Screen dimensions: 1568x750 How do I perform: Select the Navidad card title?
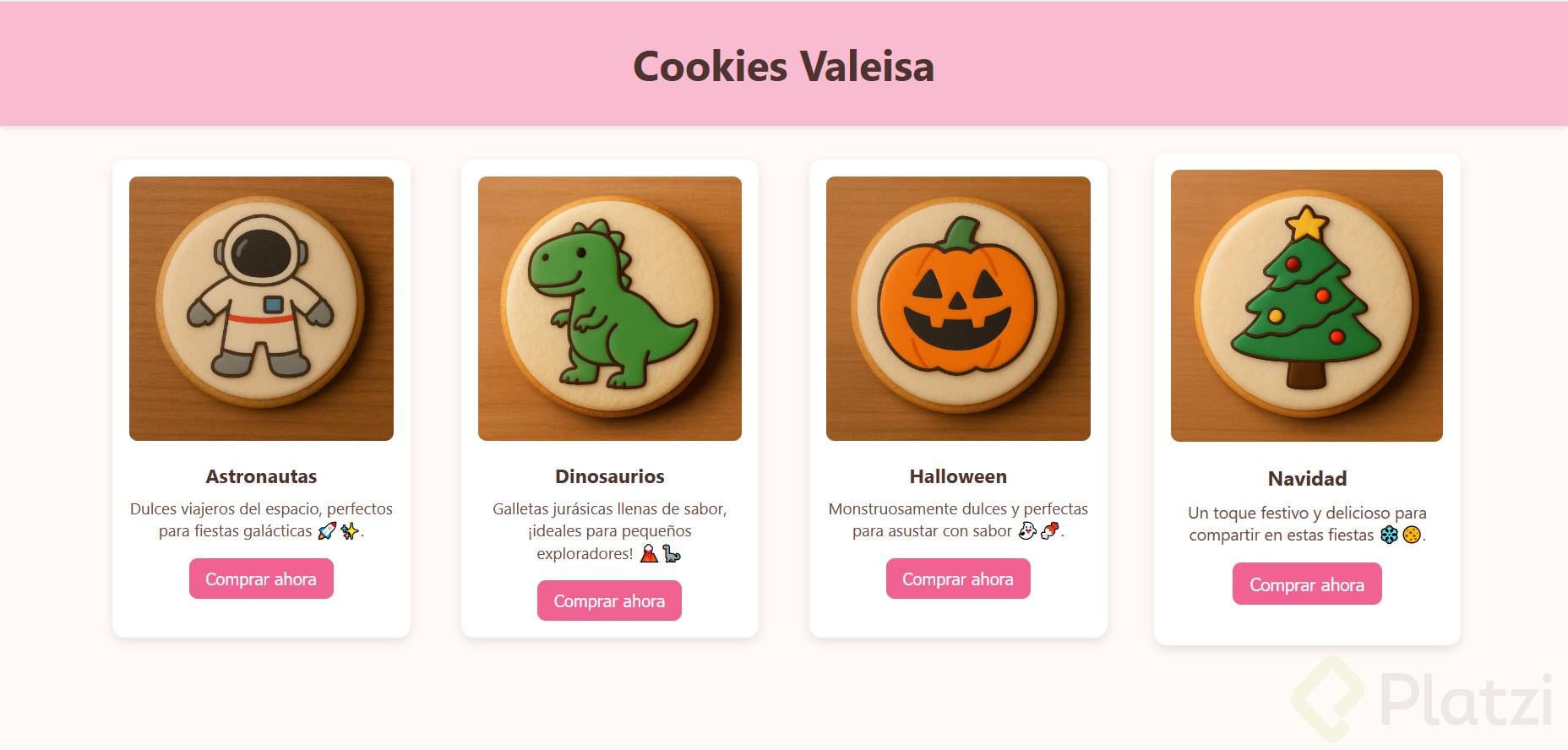click(x=1307, y=479)
